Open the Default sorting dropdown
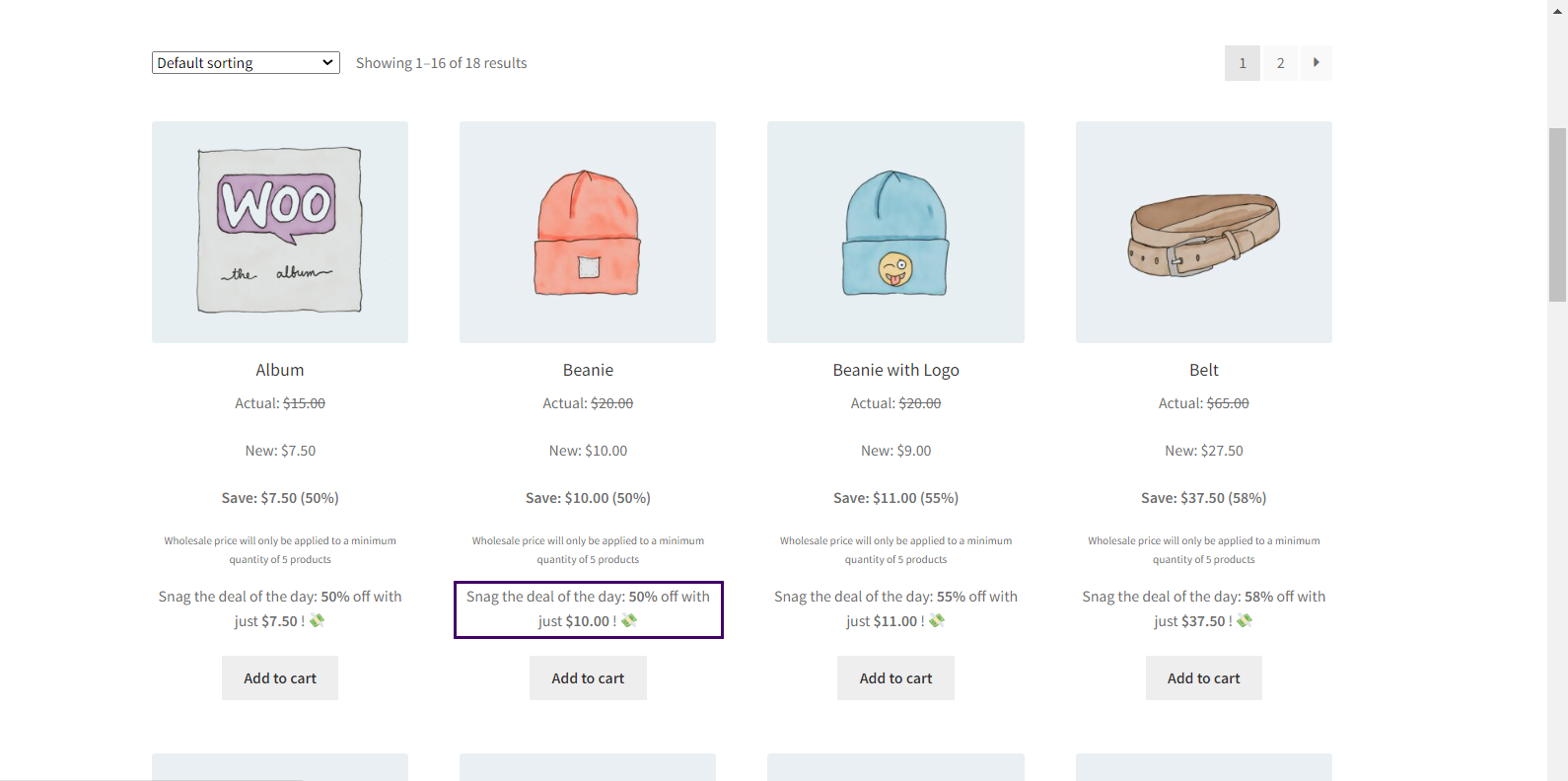The image size is (1568, 781). (246, 63)
